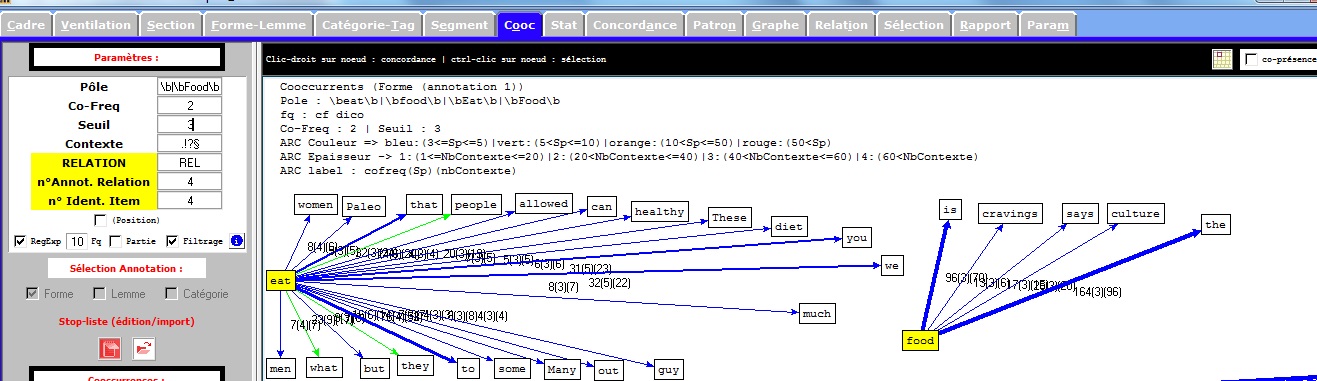Screen dimensions: 1317x381
Task: Click the Stop-liste (édition/import) label
Action: point(127,321)
